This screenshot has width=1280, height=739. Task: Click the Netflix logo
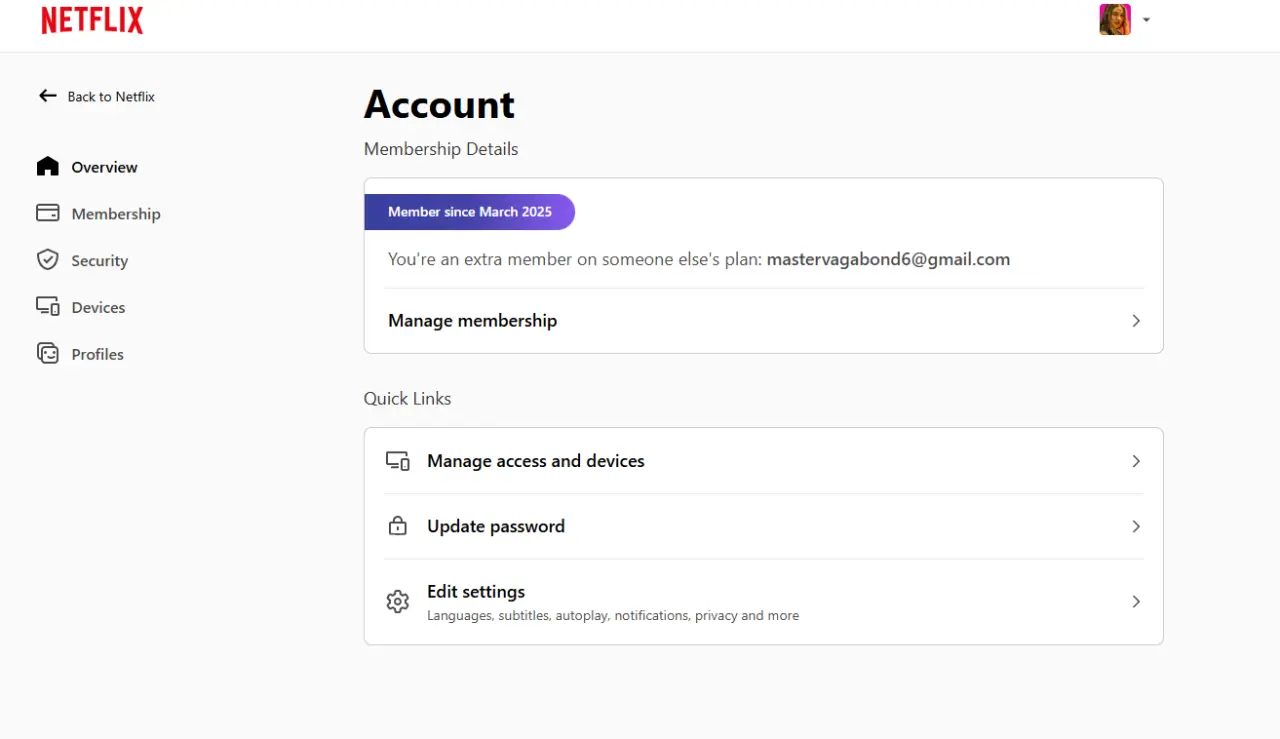tap(92, 20)
